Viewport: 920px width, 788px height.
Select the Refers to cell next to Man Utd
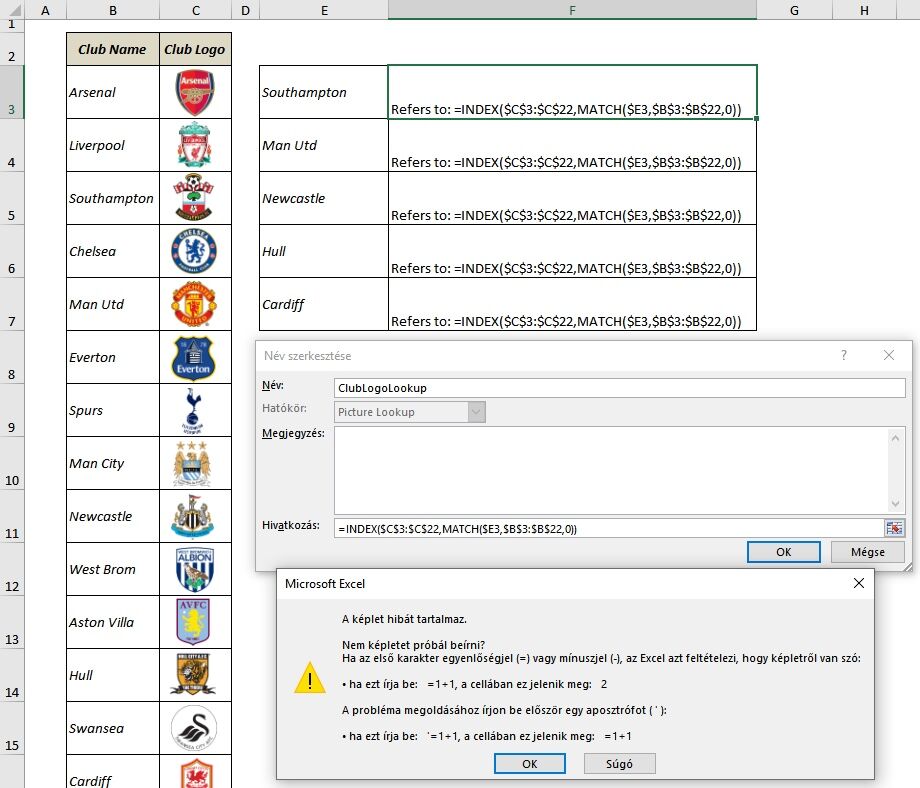point(572,145)
